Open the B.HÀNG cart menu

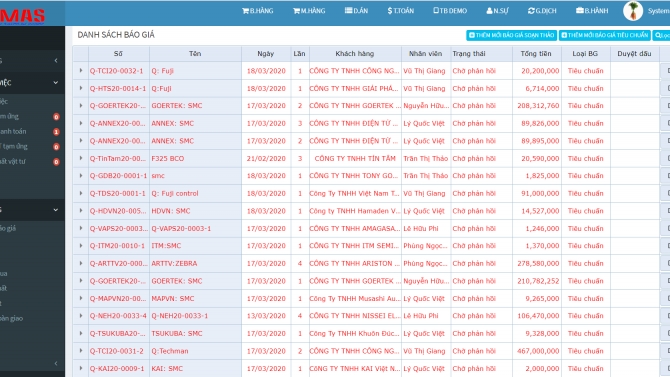click(x=258, y=11)
